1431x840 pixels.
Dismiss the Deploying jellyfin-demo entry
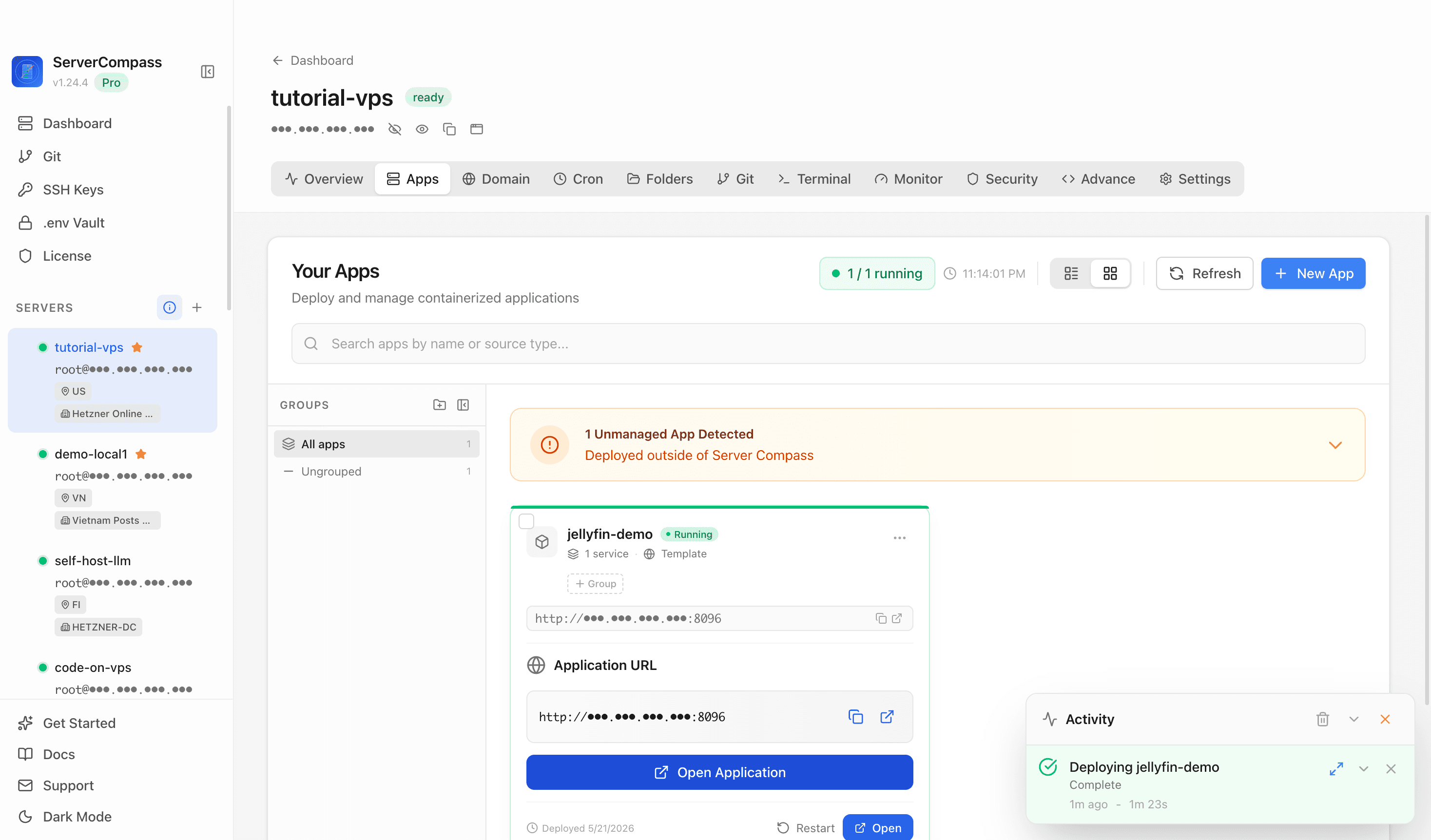tap(1391, 769)
